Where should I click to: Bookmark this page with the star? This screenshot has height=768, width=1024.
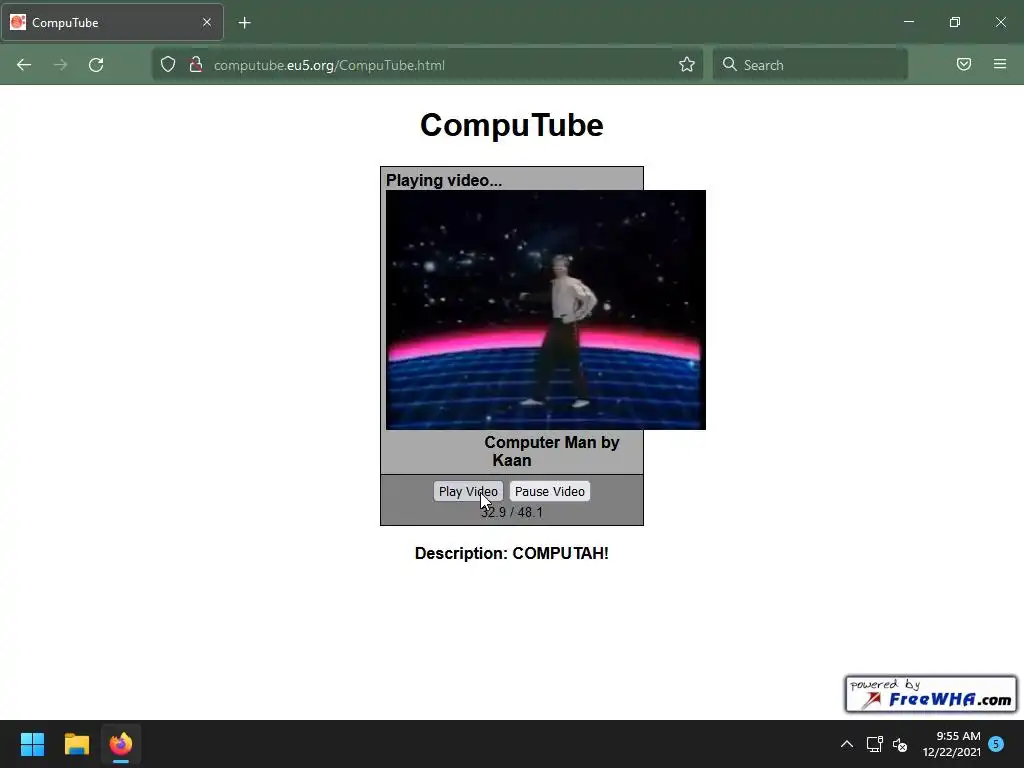click(686, 65)
